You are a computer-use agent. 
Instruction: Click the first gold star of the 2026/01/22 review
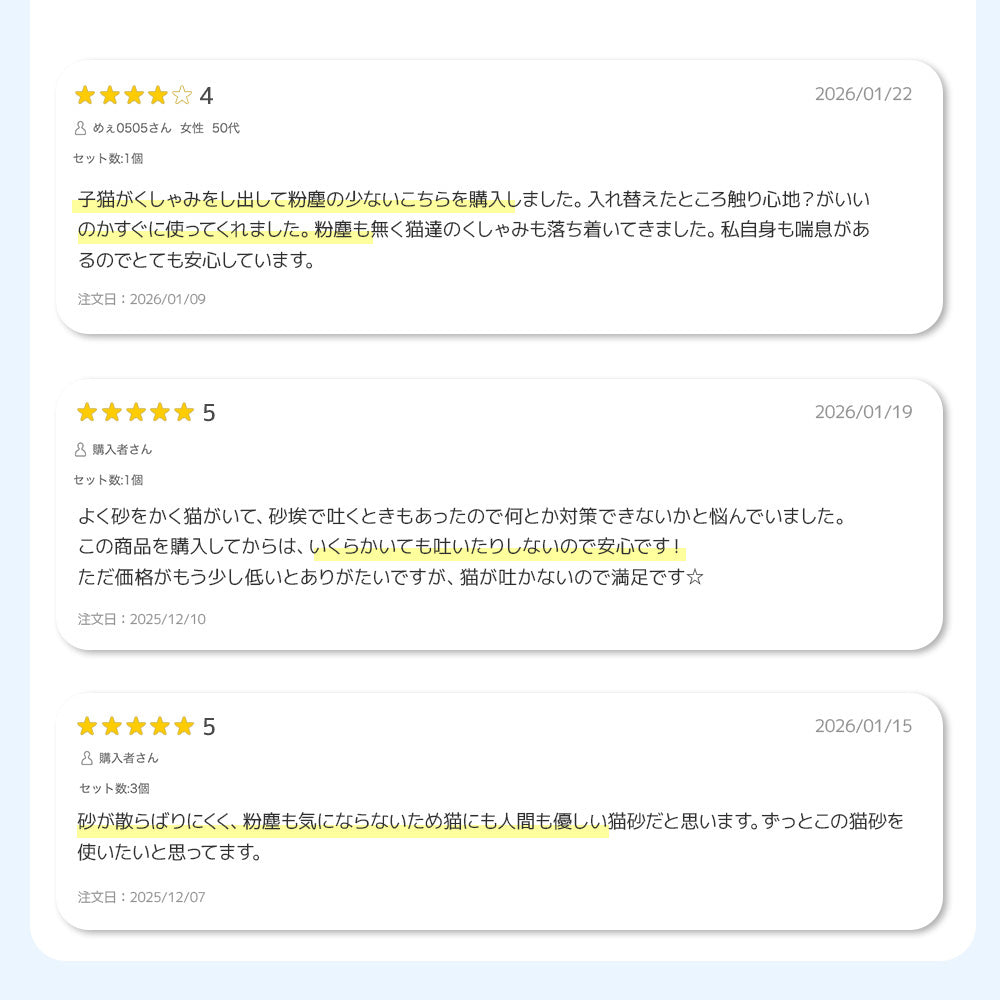[85, 96]
